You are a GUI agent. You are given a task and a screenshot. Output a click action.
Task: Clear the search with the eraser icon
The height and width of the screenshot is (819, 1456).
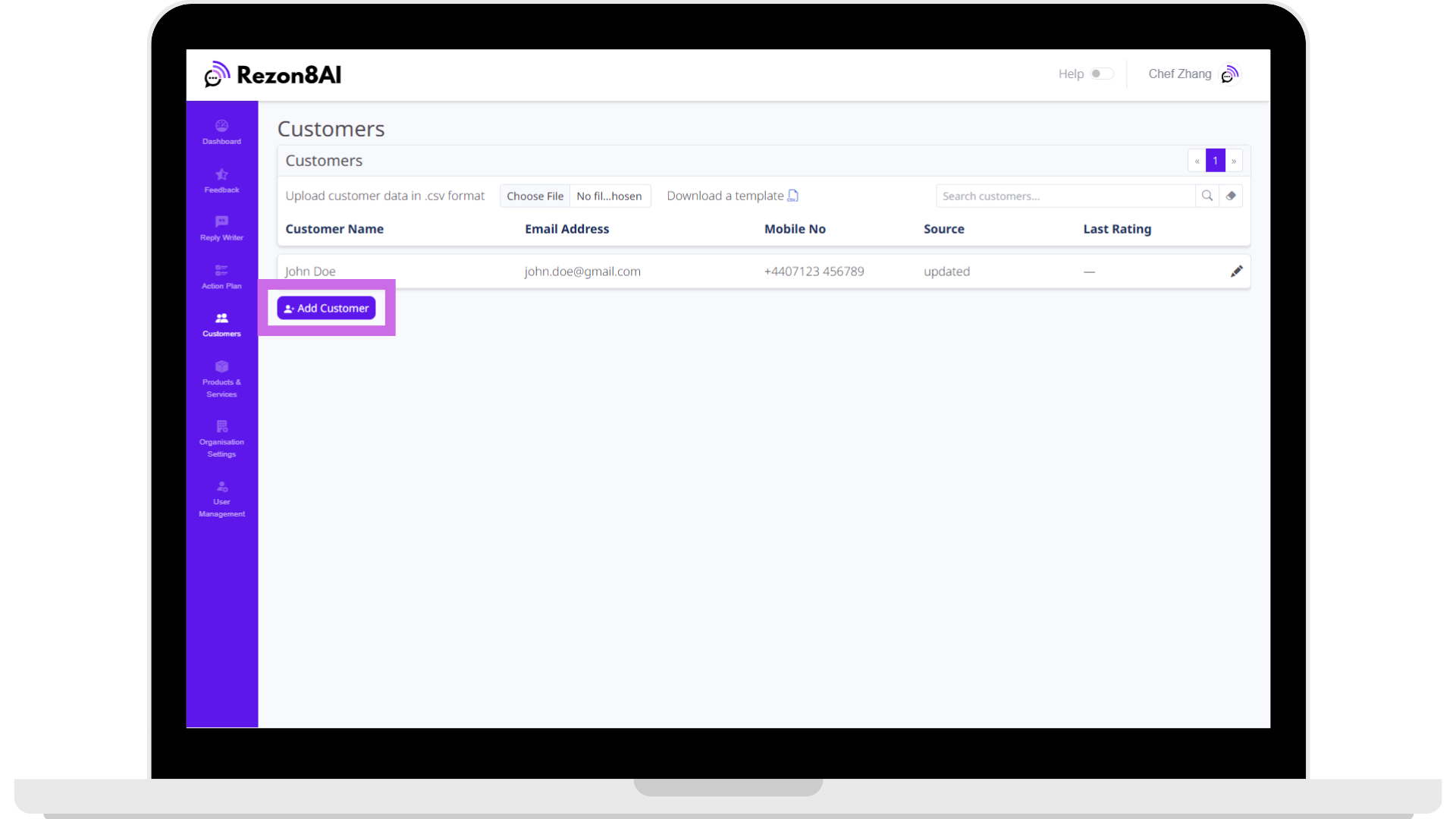(x=1232, y=196)
